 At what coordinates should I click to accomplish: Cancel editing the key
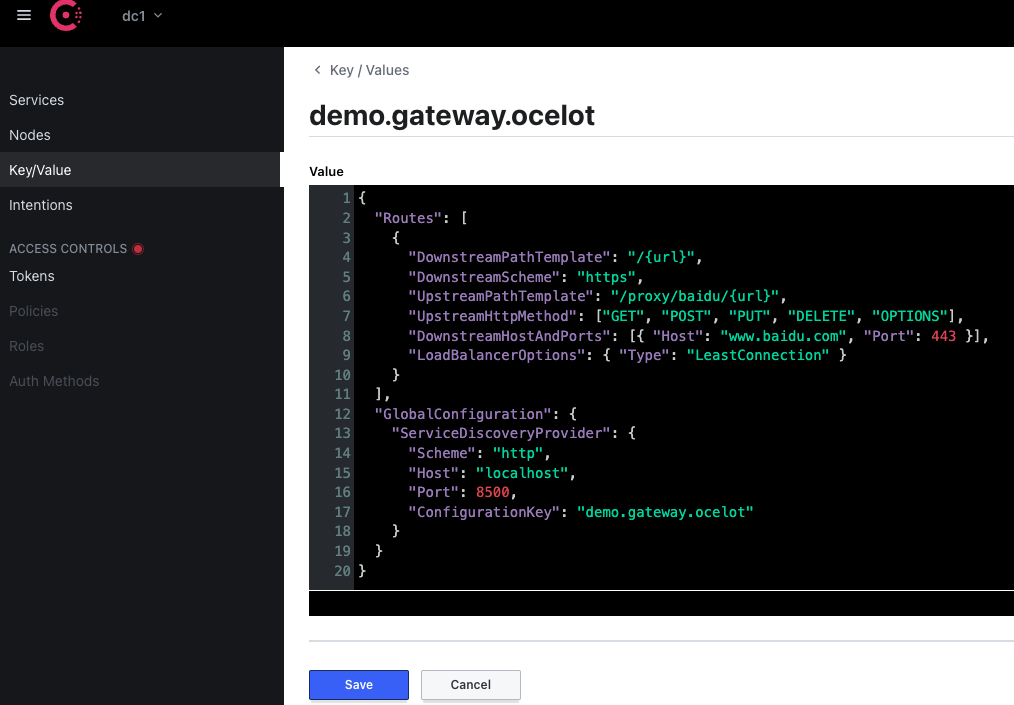470,685
